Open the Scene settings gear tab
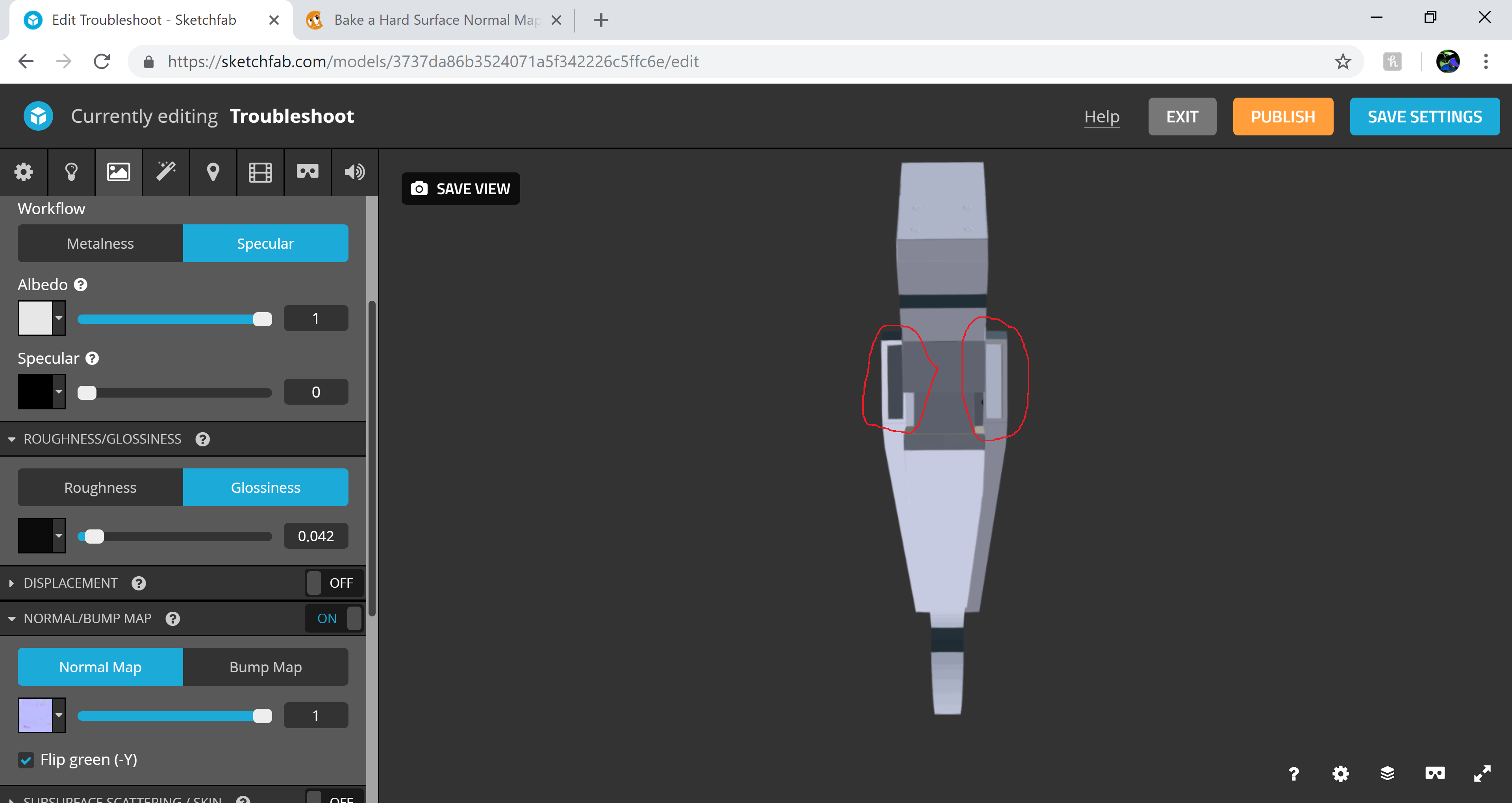The height and width of the screenshot is (803, 1512). pos(24,172)
